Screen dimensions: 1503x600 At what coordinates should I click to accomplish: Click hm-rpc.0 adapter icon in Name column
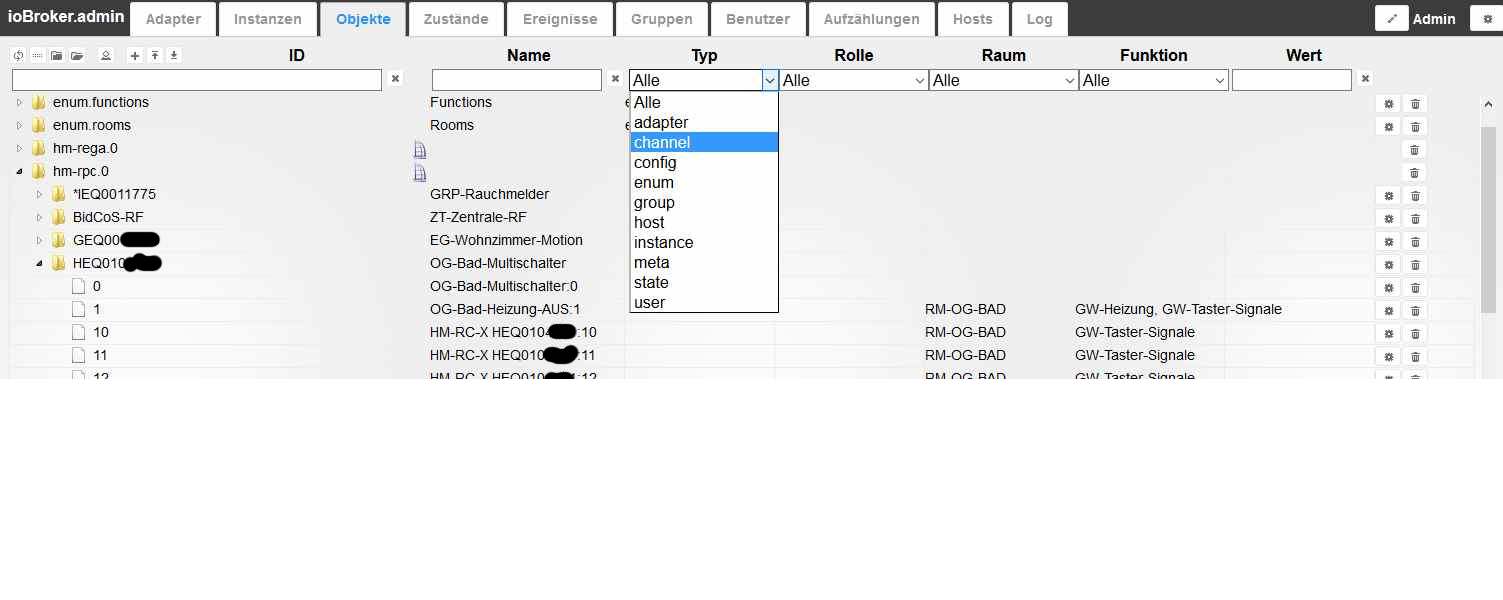[x=420, y=172]
